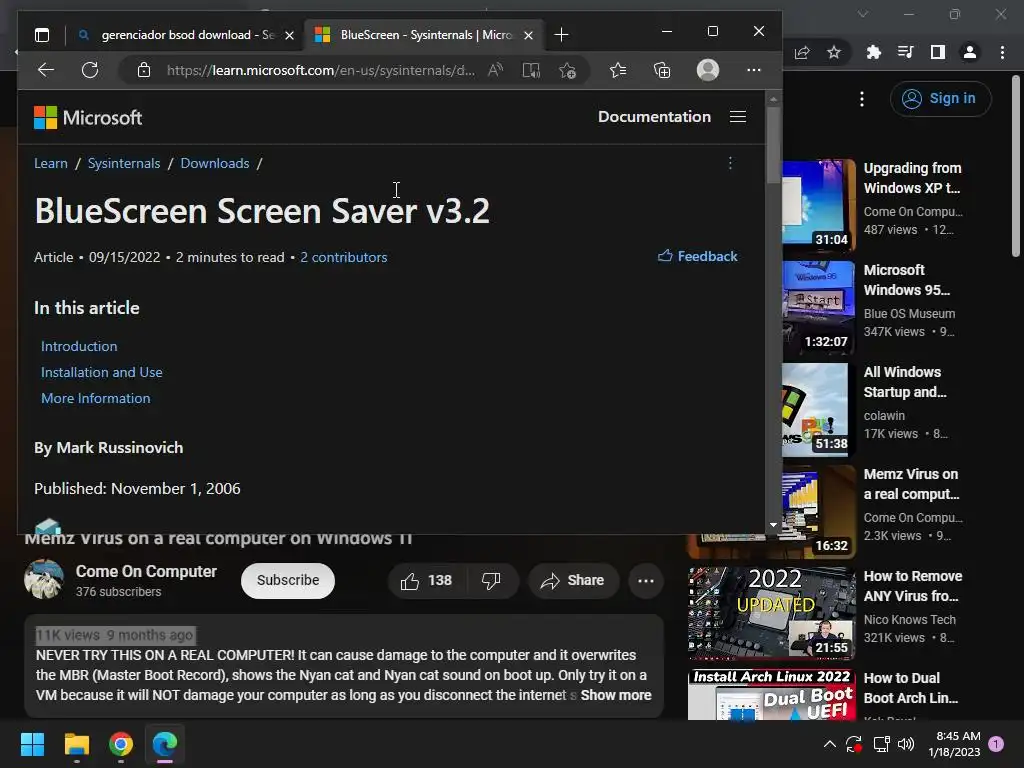Open the 2 contributors link
Viewport: 1024px width, 768px height.
[344, 257]
